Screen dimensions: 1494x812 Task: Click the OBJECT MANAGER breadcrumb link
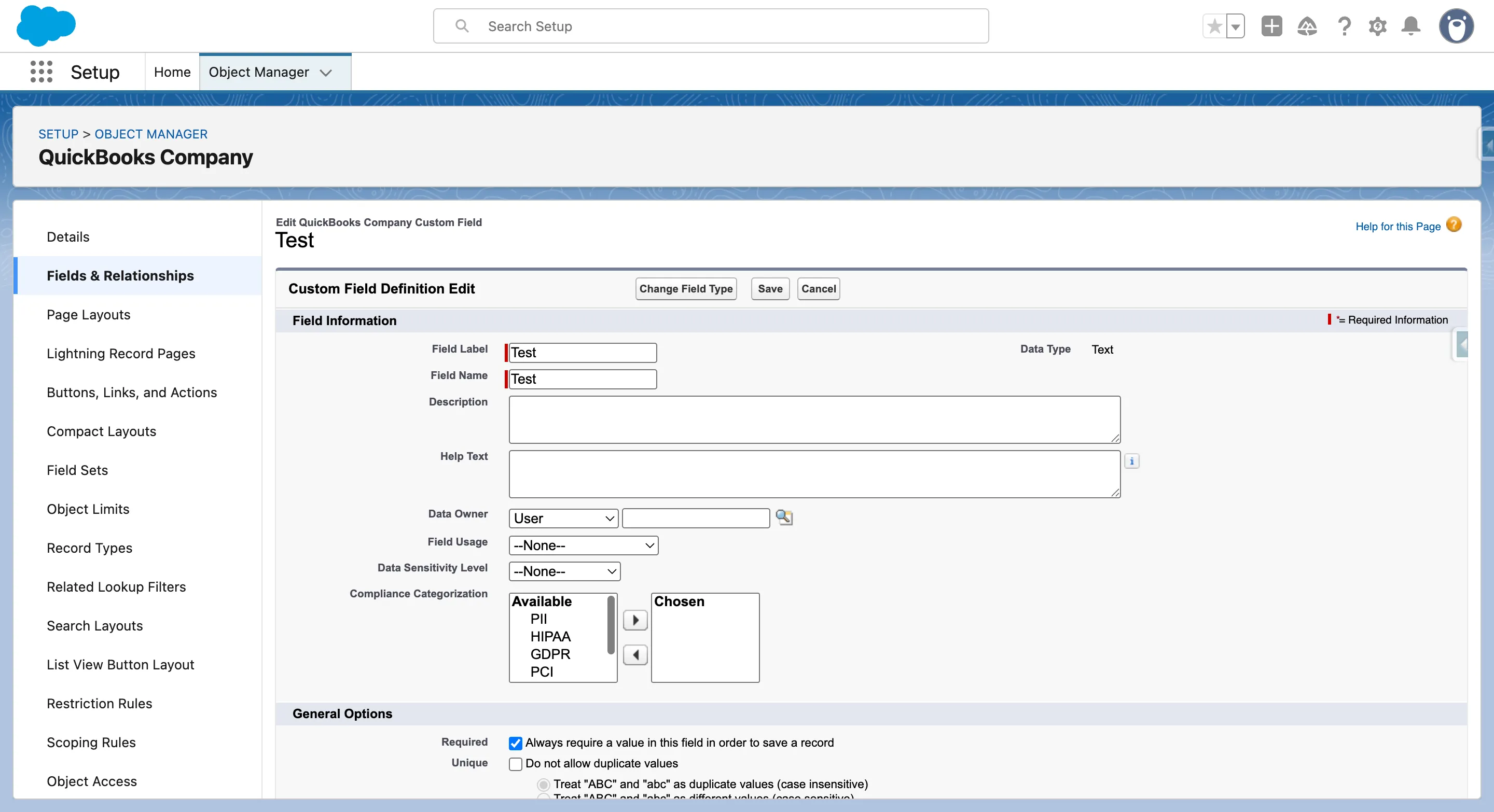[x=151, y=134]
